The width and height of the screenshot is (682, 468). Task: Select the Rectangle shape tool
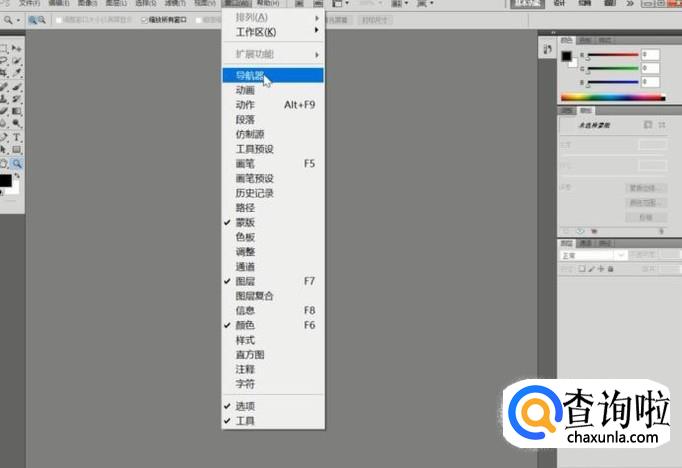(17, 150)
